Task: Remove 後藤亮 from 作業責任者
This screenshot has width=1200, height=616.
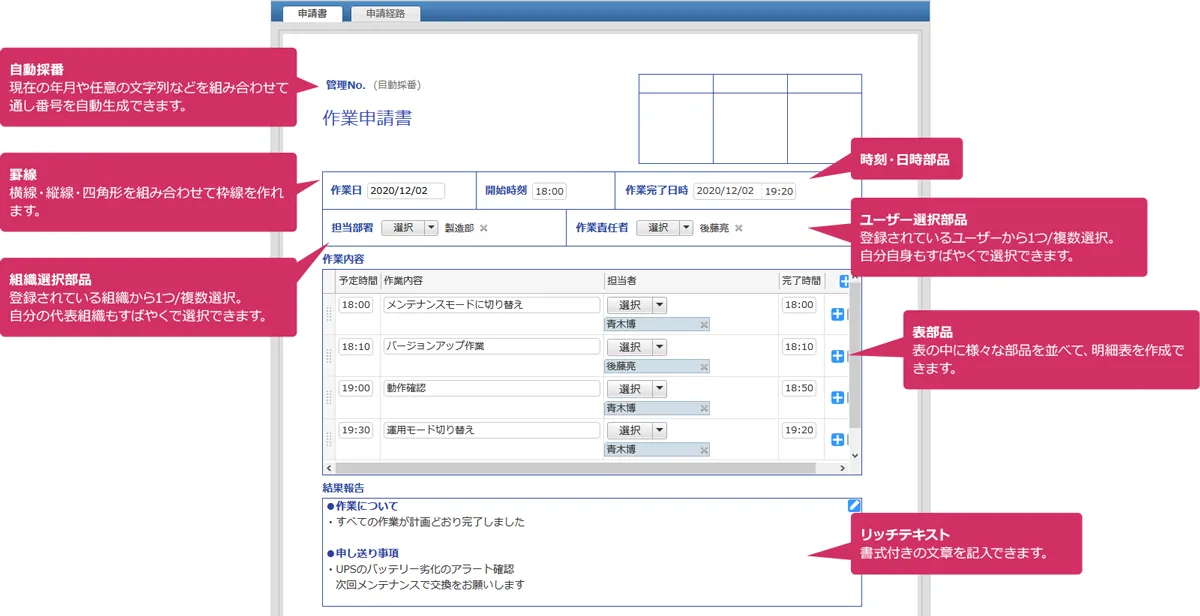Action: [739, 228]
